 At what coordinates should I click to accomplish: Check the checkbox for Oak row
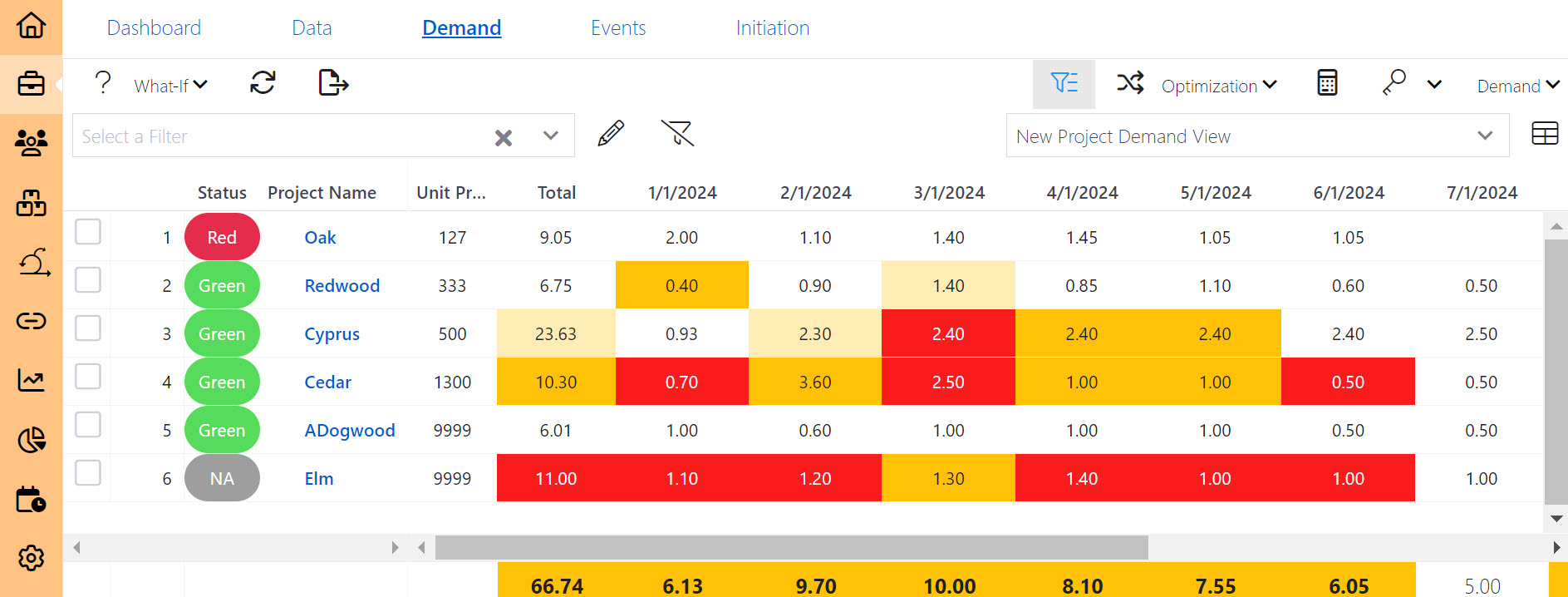[x=88, y=232]
